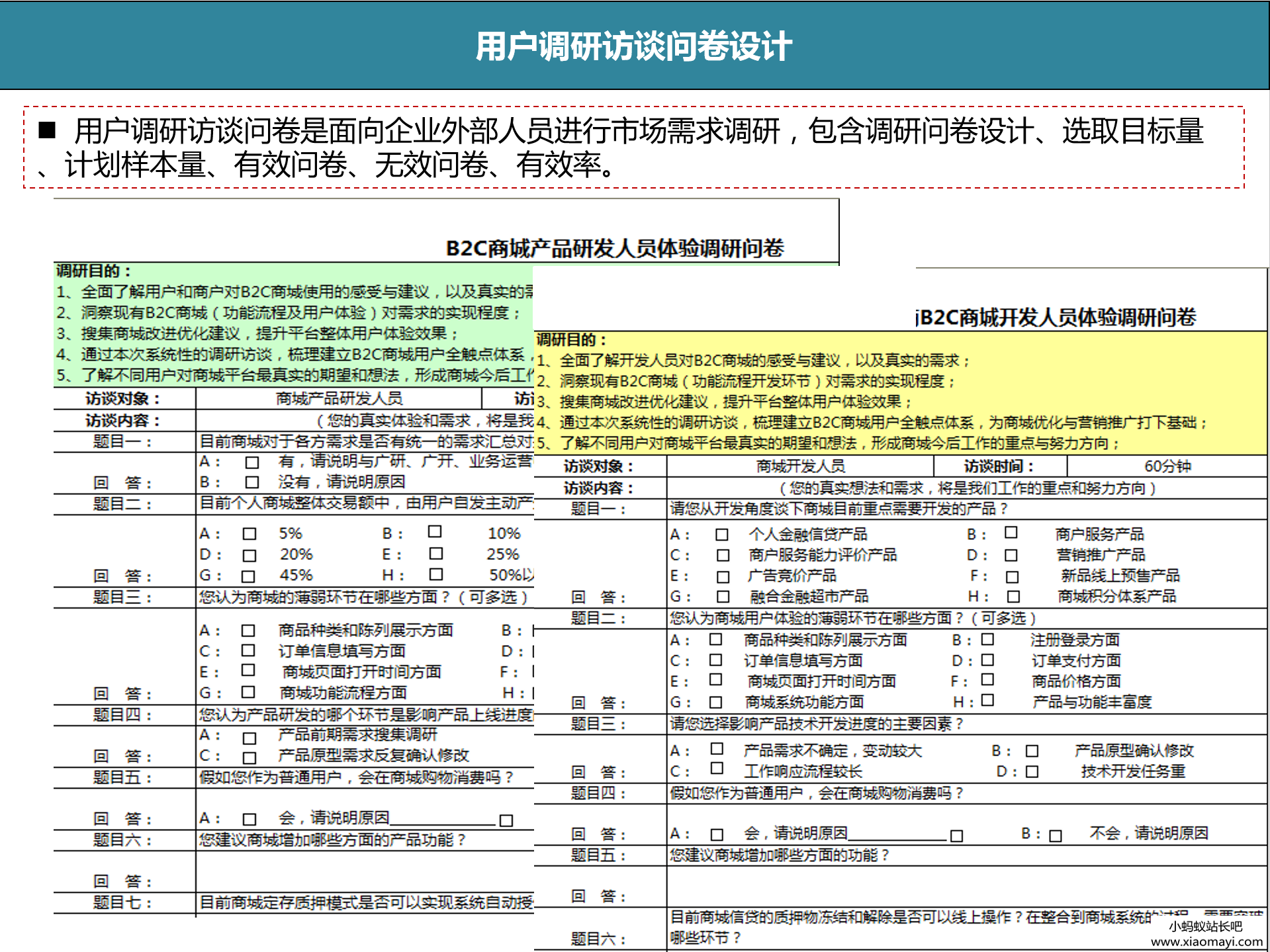1270x952 pixels.
Task: Select the "产品与功能丰富度" option H checkbox
Action: click(x=987, y=701)
